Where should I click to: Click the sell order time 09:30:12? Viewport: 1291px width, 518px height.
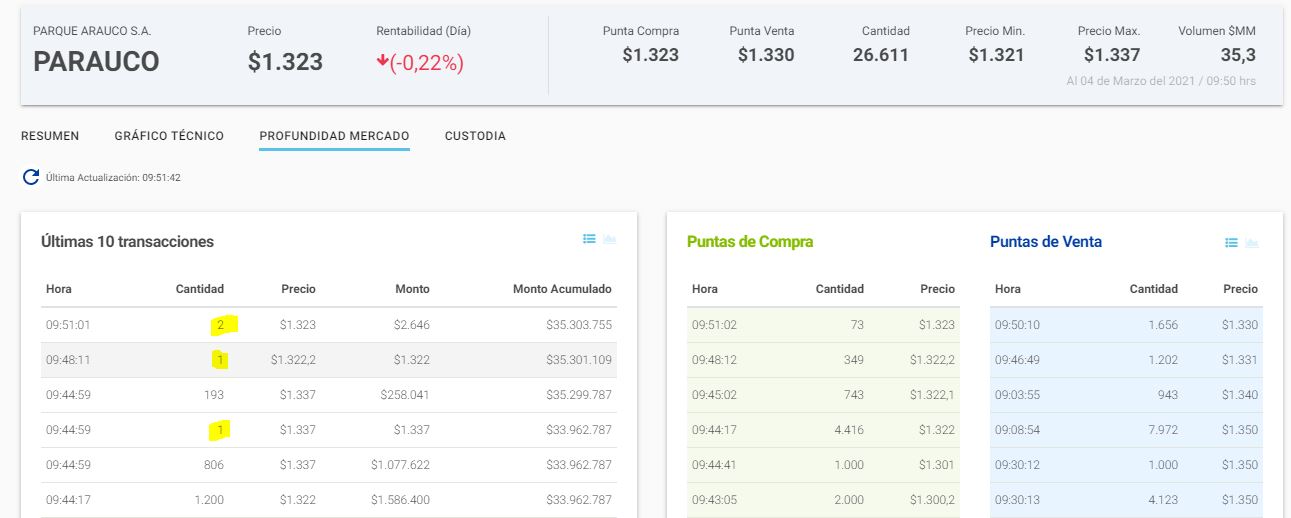(x=1017, y=465)
